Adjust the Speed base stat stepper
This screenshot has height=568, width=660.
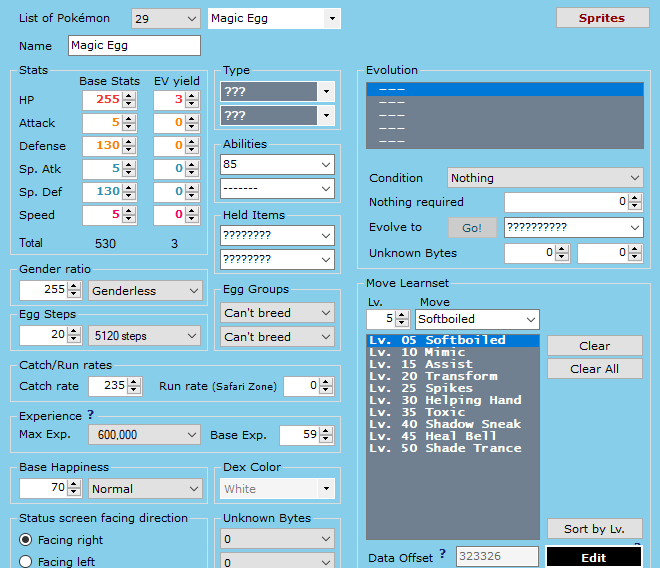129,215
